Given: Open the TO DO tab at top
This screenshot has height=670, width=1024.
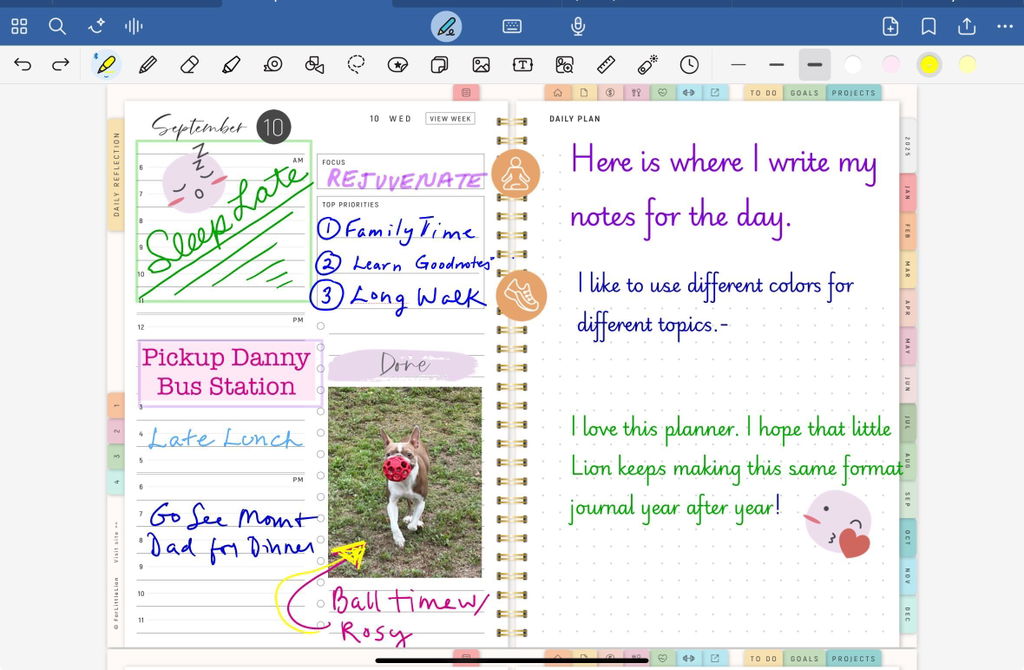Looking at the screenshot, I should tap(763, 93).
